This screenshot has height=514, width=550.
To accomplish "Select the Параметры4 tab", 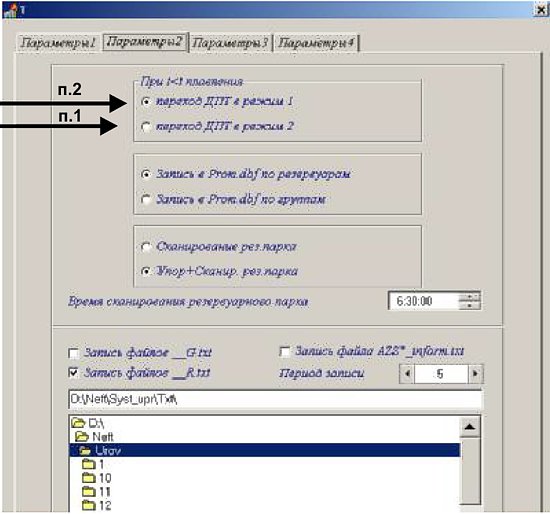I will pos(316,43).
